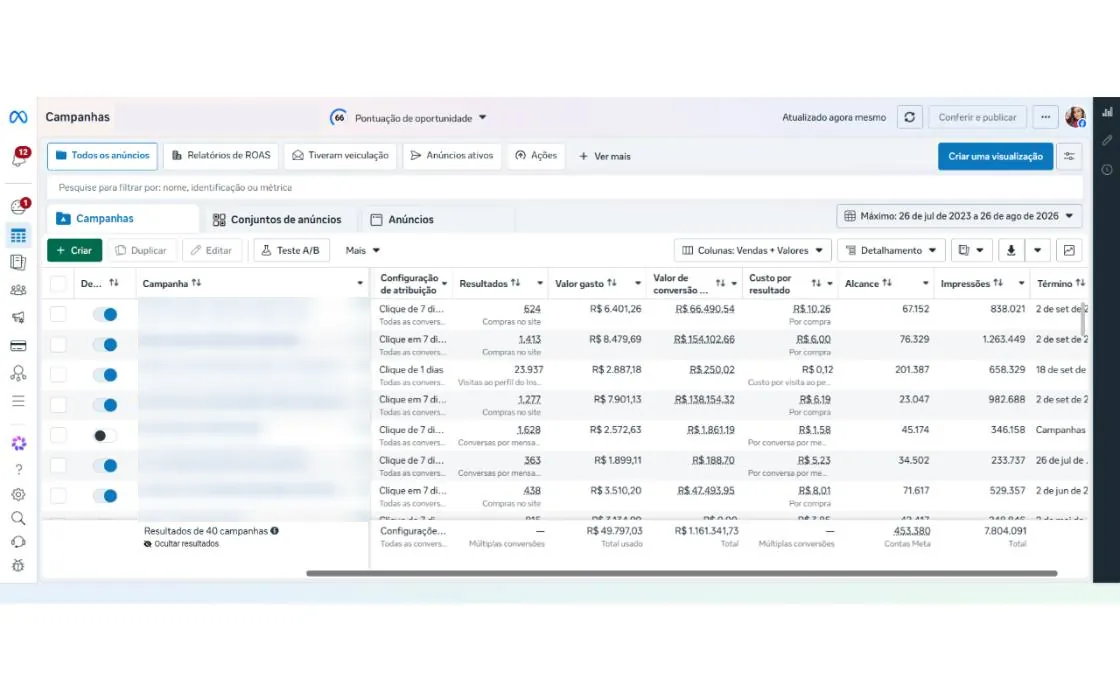Click the horizontal scrollbar below the table
Image resolution: width=1120 pixels, height=700 pixels.
click(681, 573)
